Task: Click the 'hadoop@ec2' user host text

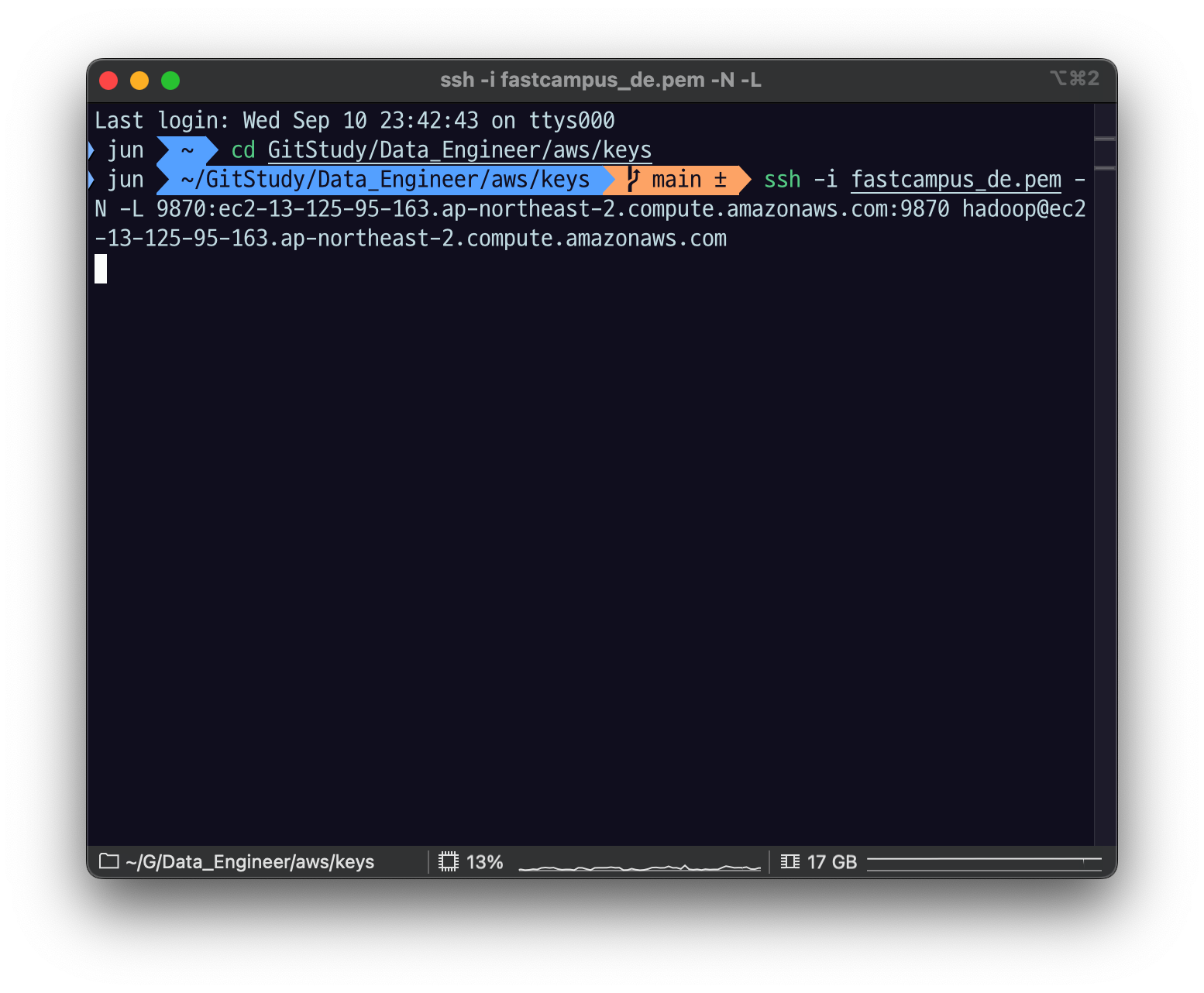Action: (x=1023, y=209)
